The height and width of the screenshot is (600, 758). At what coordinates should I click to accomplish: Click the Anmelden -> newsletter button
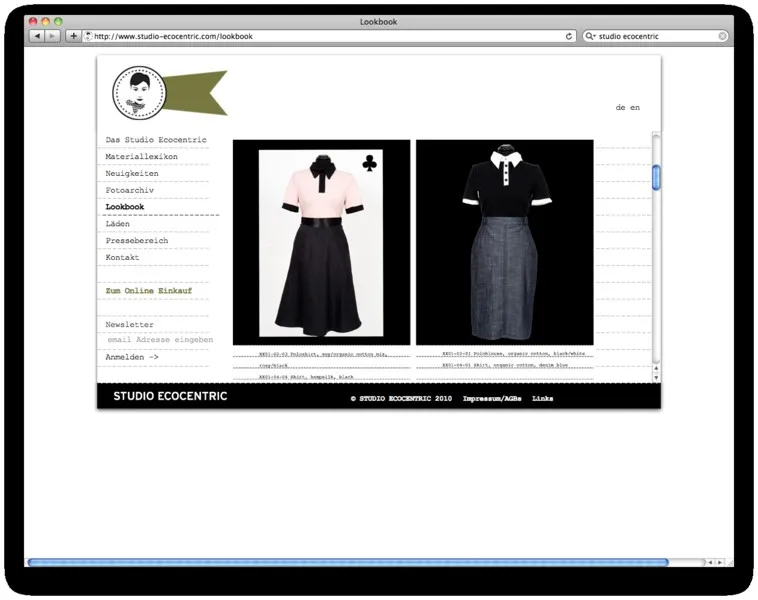click(x=131, y=357)
